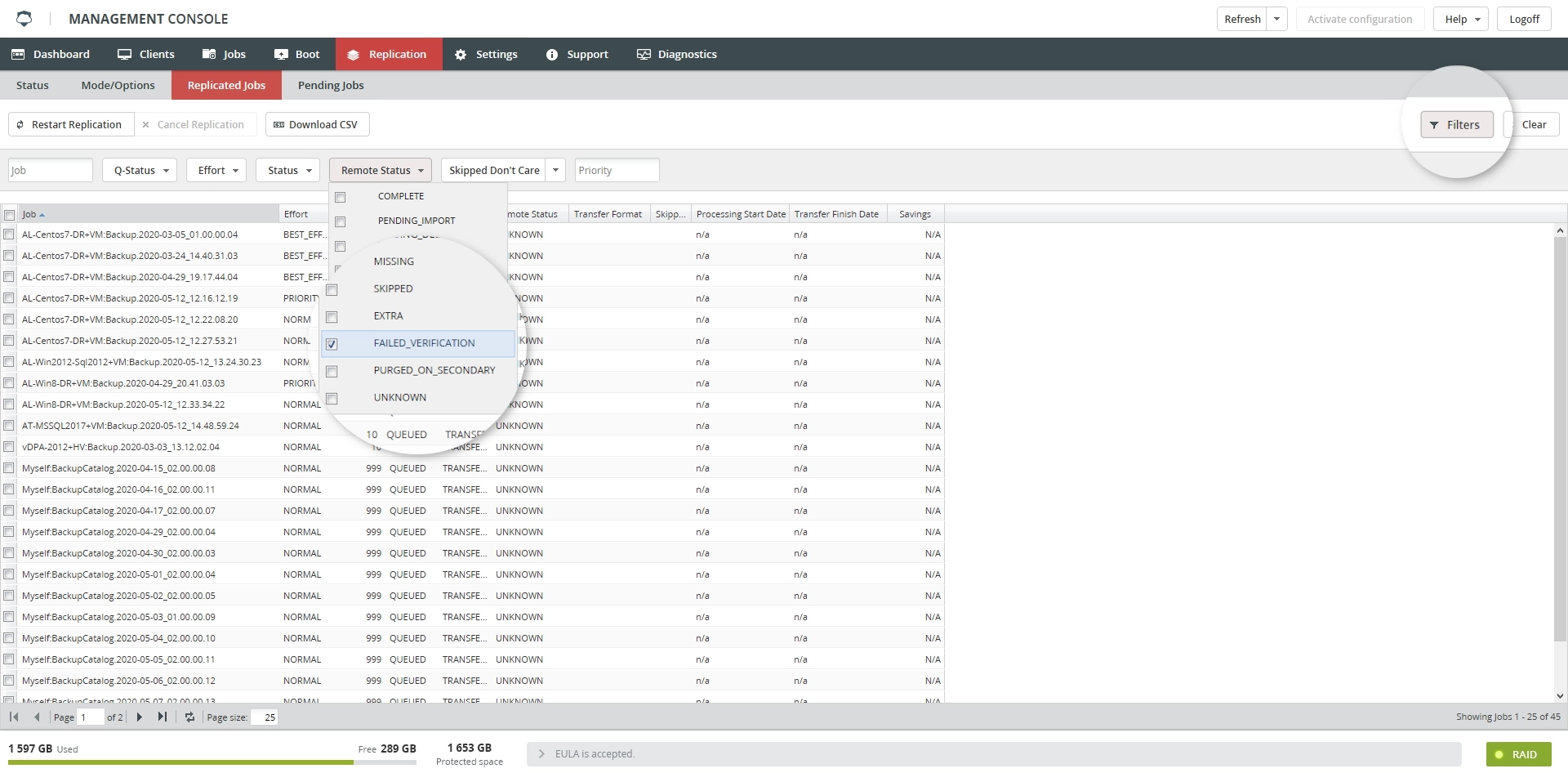1568x773 pixels.
Task: Check the SKIPPED remote status option
Action: [x=332, y=290]
